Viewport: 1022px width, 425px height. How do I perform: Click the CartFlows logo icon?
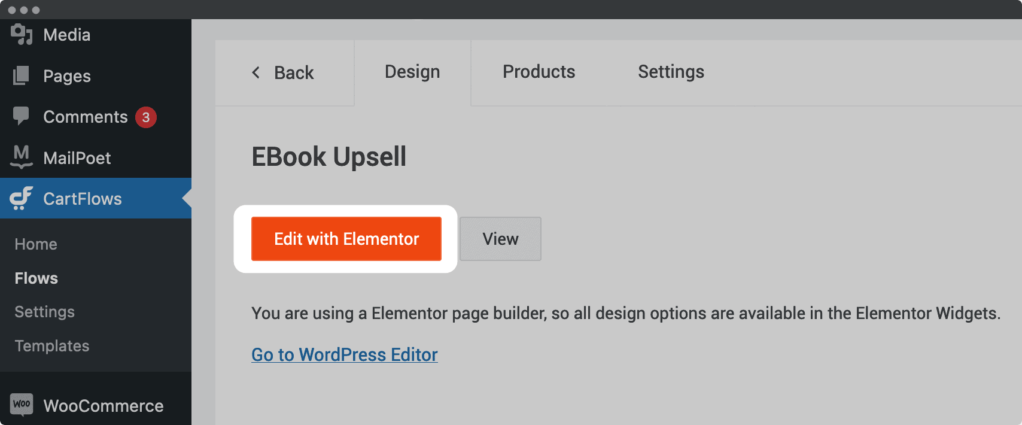[21, 199]
